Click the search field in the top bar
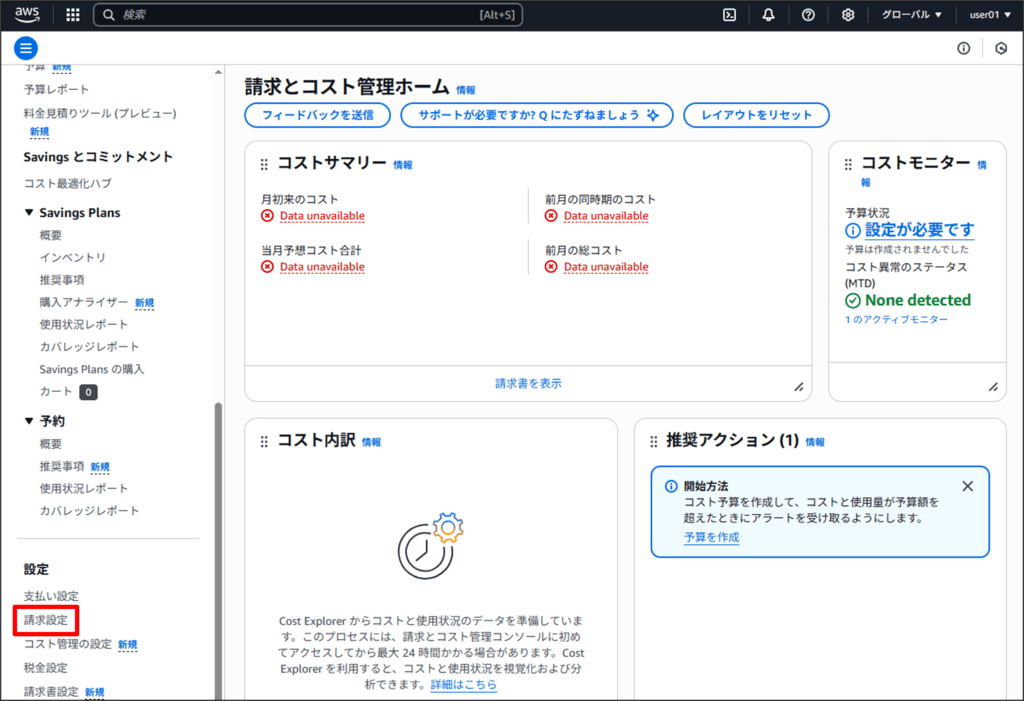Viewport: 1024px width, 701px height. click(308, 14)
